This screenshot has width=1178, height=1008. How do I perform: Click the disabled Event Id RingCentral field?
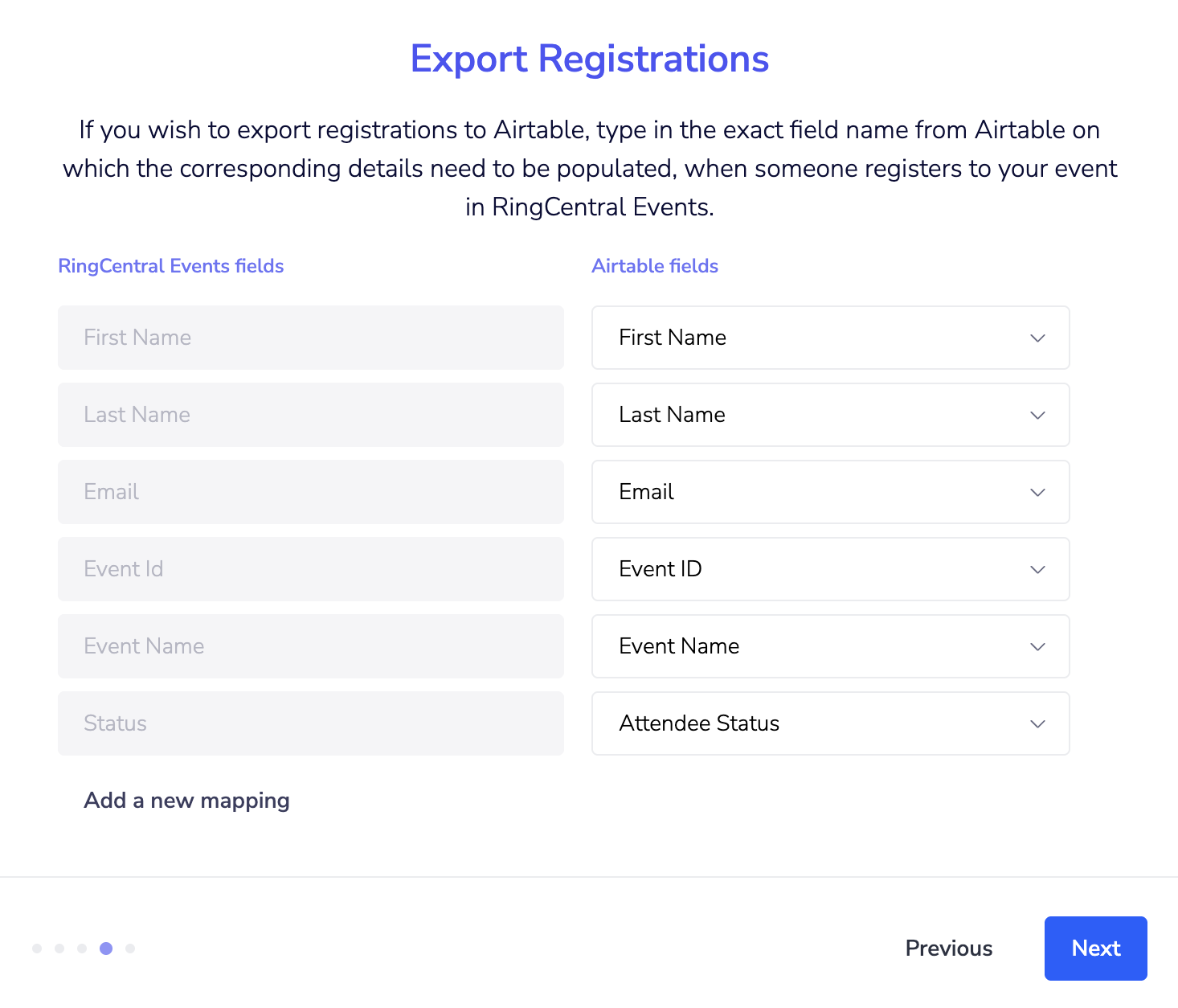tap(311, 569)
